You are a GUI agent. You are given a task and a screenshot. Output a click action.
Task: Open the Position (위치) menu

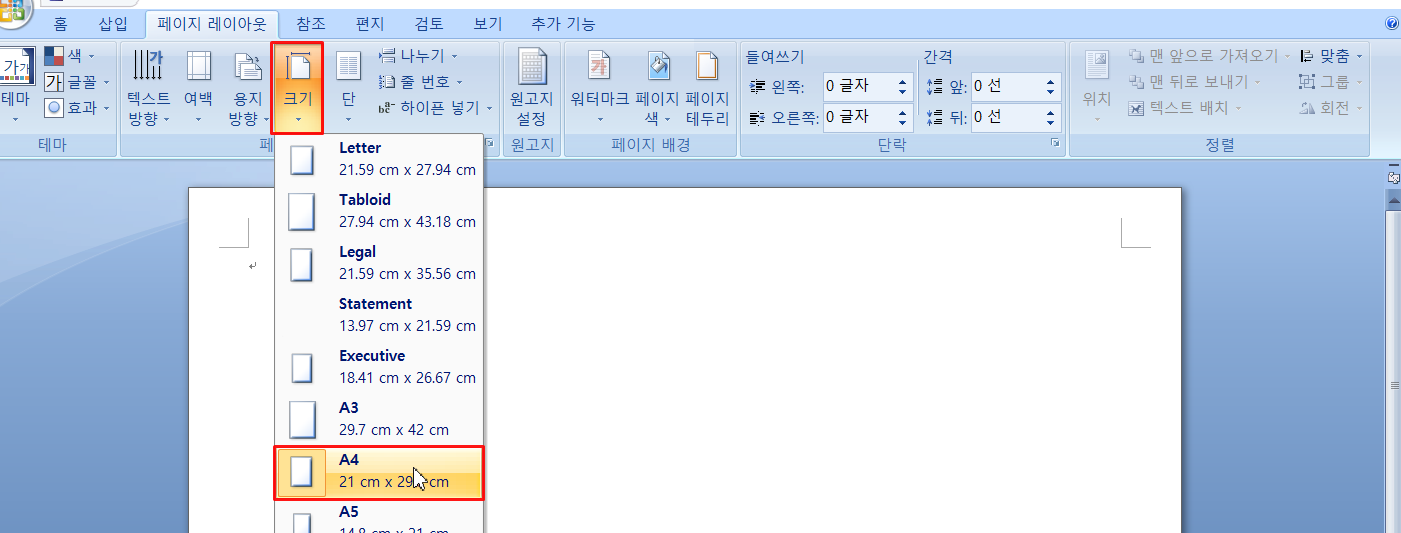click(x=1097, y=88)
